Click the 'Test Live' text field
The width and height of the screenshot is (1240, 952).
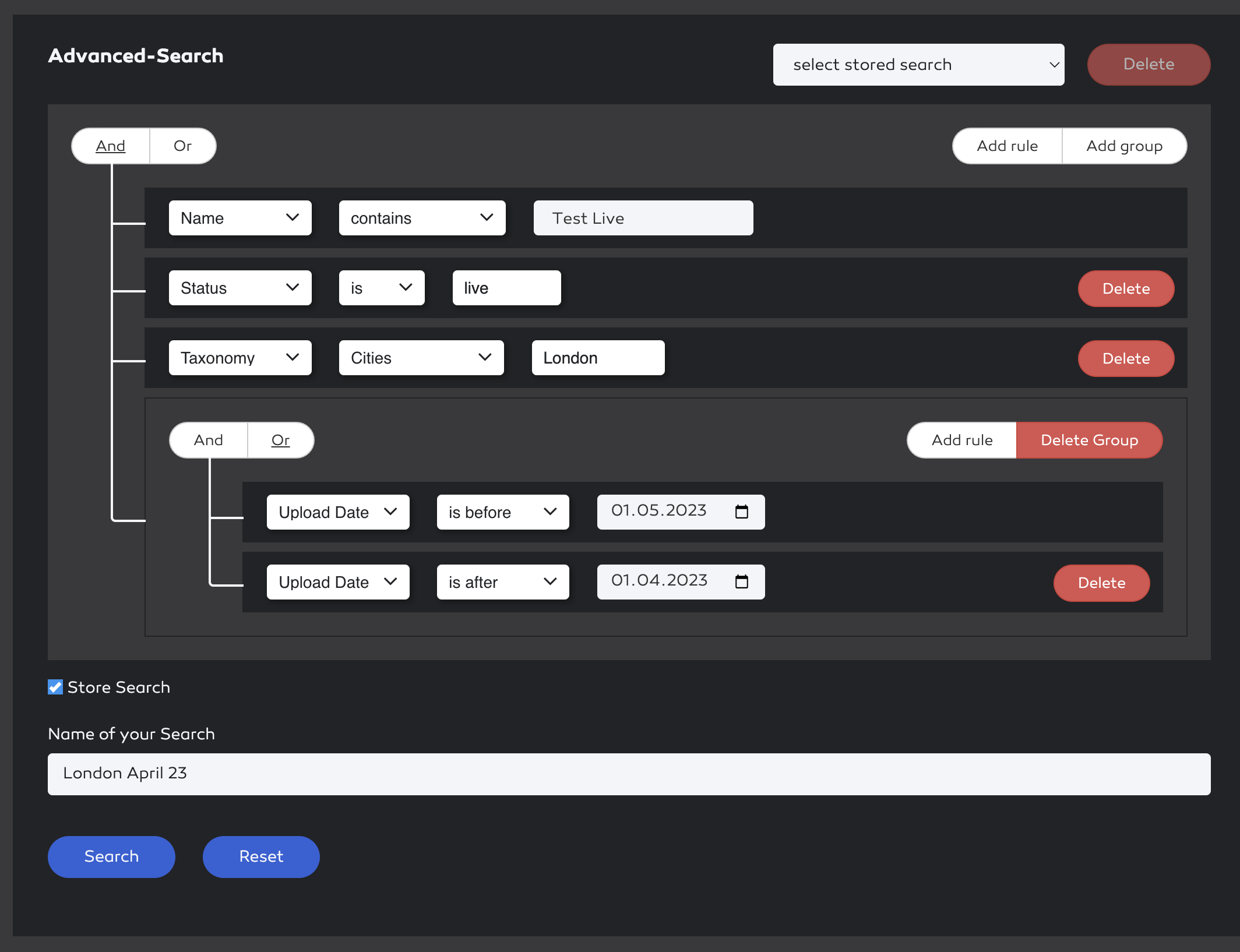pos(643,218)
